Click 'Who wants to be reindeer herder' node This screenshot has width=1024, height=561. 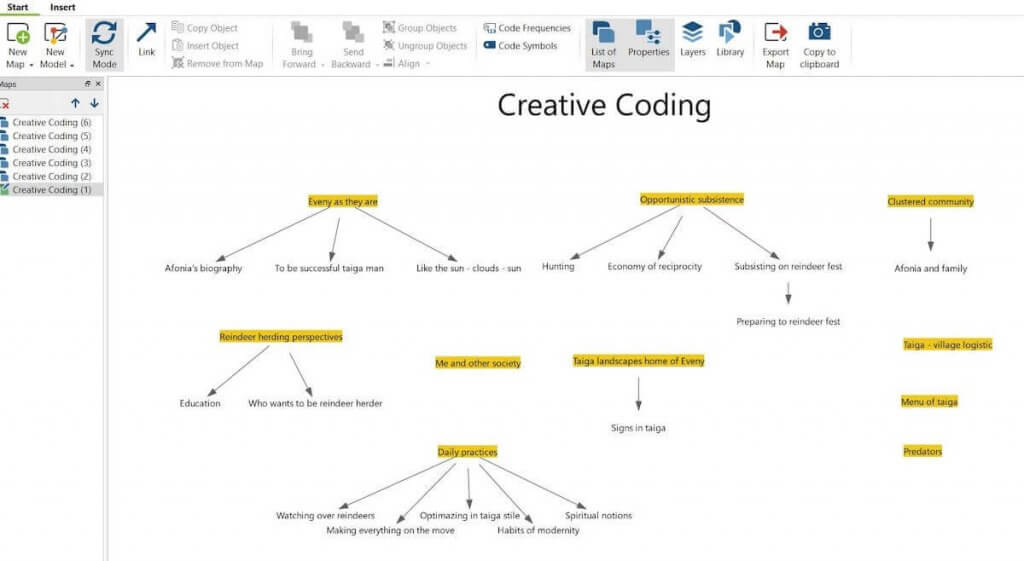pyautogui.click(x=315, y=403)
